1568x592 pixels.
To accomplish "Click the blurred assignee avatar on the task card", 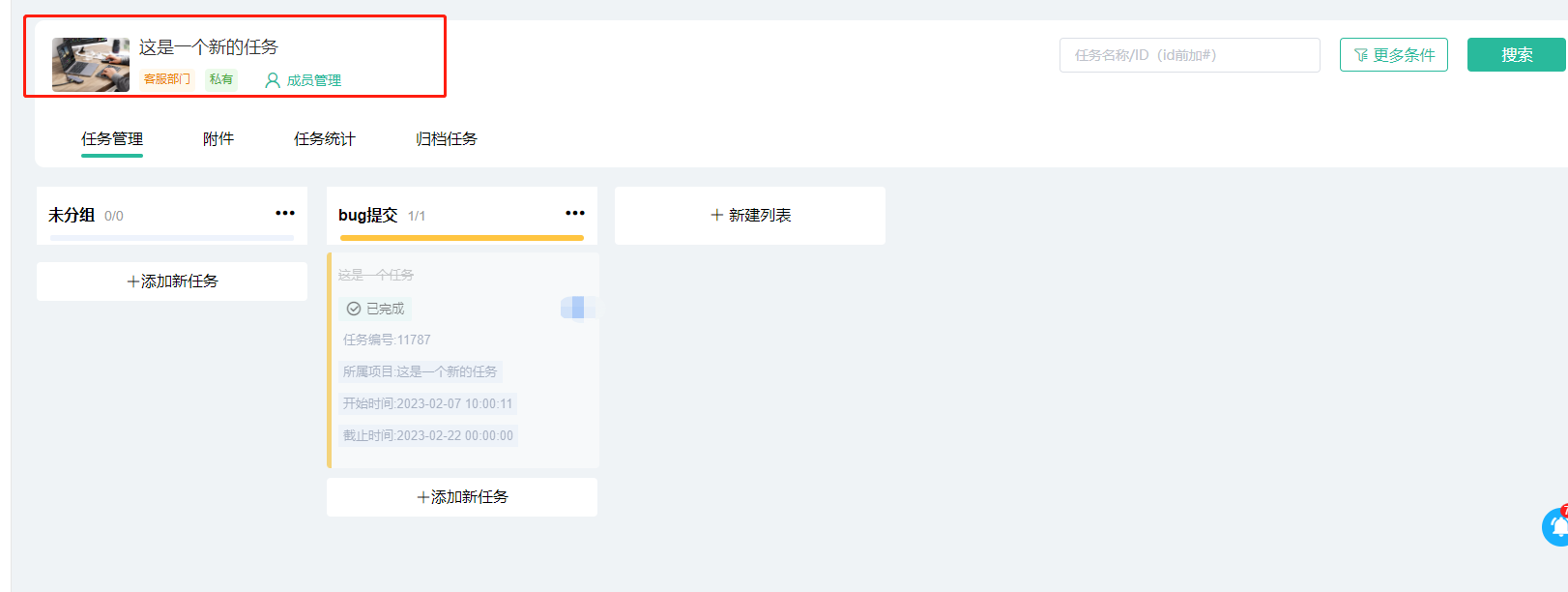I will 578,308.
